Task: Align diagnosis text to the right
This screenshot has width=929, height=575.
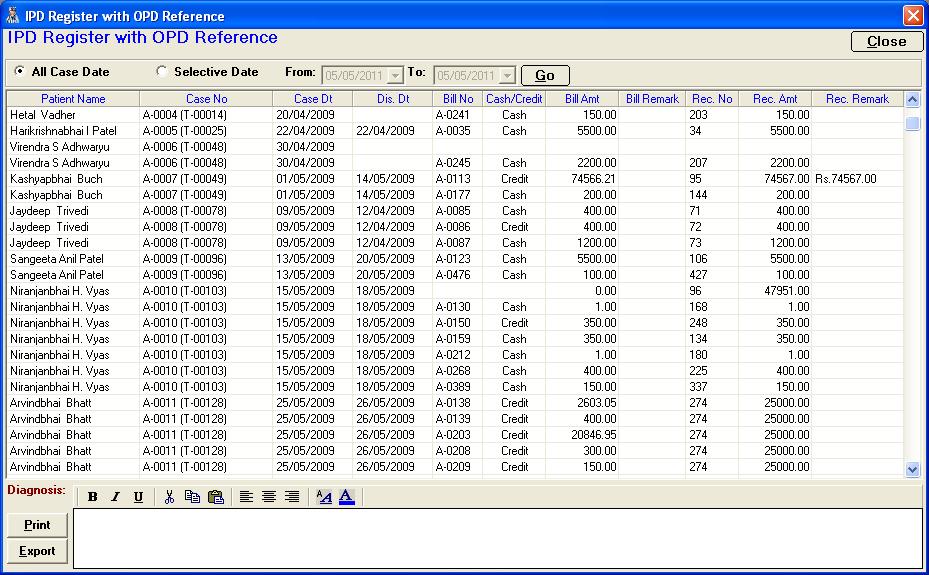Action: [292, 497]
